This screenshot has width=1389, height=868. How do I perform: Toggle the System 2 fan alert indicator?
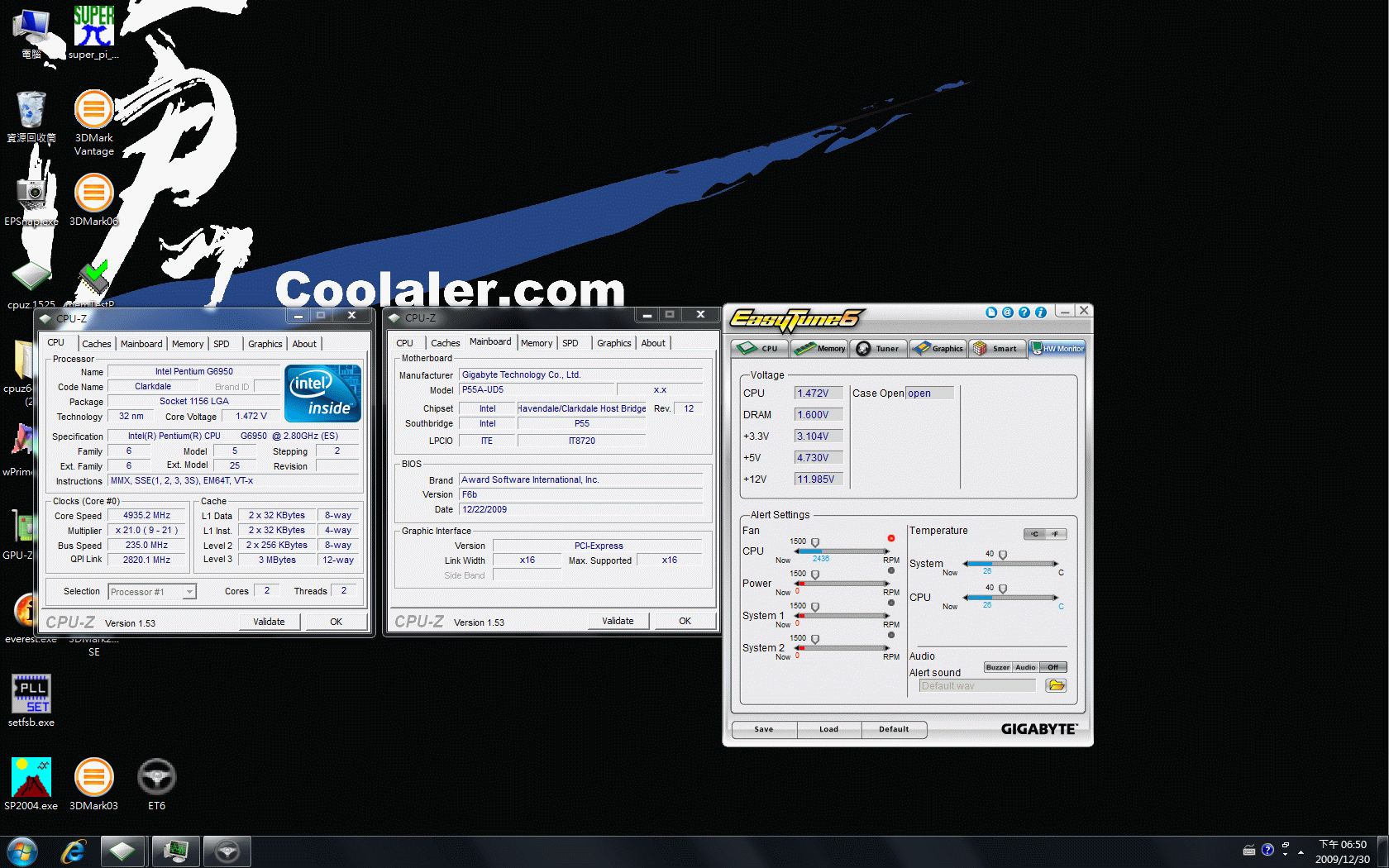point(891,635)
